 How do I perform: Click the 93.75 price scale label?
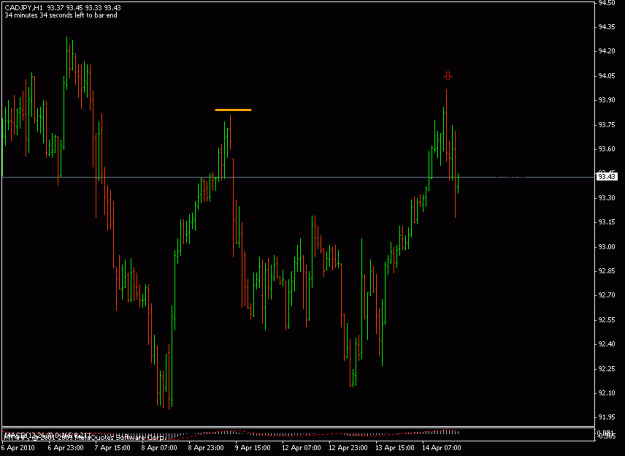tap(605, 125)
